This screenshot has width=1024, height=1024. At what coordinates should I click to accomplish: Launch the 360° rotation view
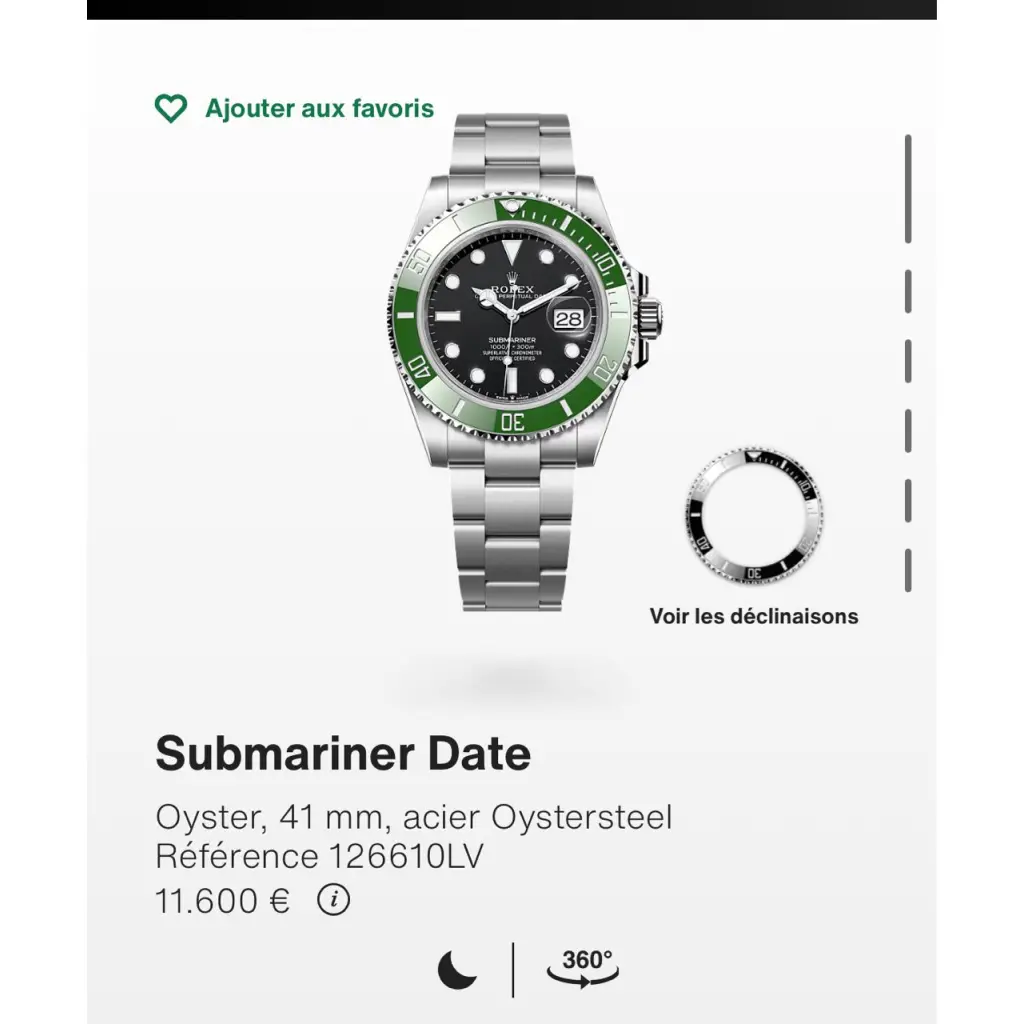coord(583,967)
